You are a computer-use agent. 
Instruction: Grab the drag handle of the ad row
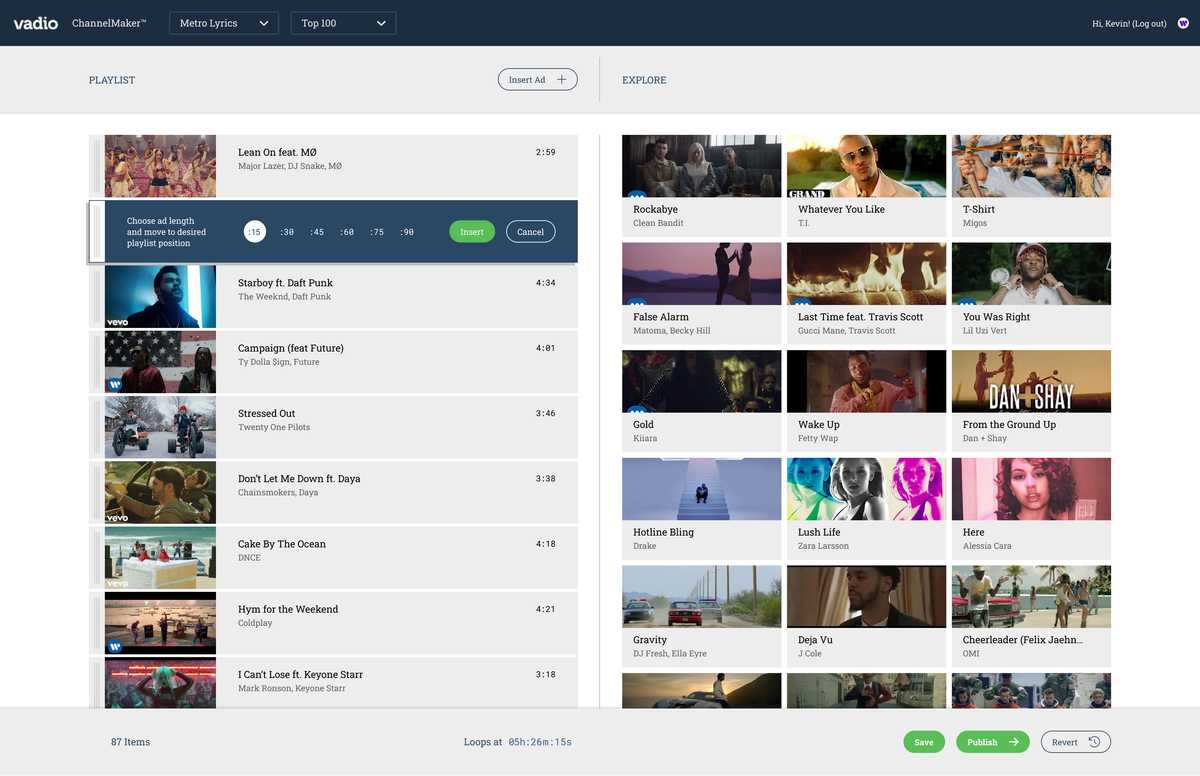pos(97,231)
